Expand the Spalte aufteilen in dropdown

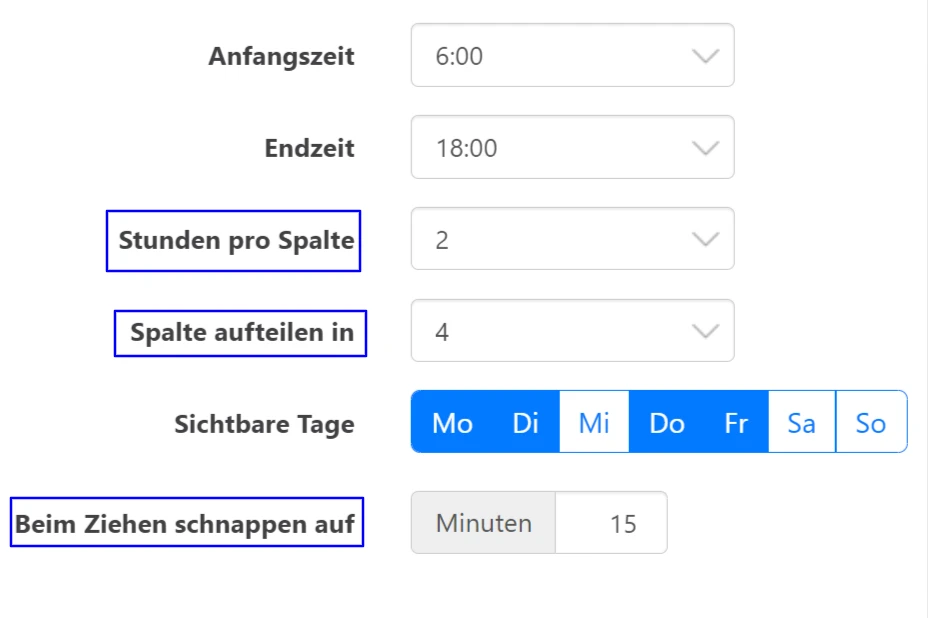click(x=572, y=332)
